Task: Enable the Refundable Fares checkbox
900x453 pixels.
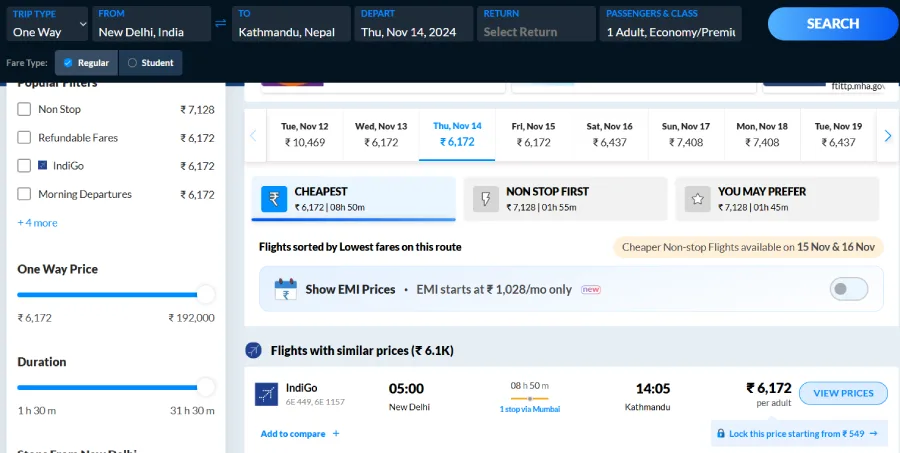Action: tap(24, 137)
